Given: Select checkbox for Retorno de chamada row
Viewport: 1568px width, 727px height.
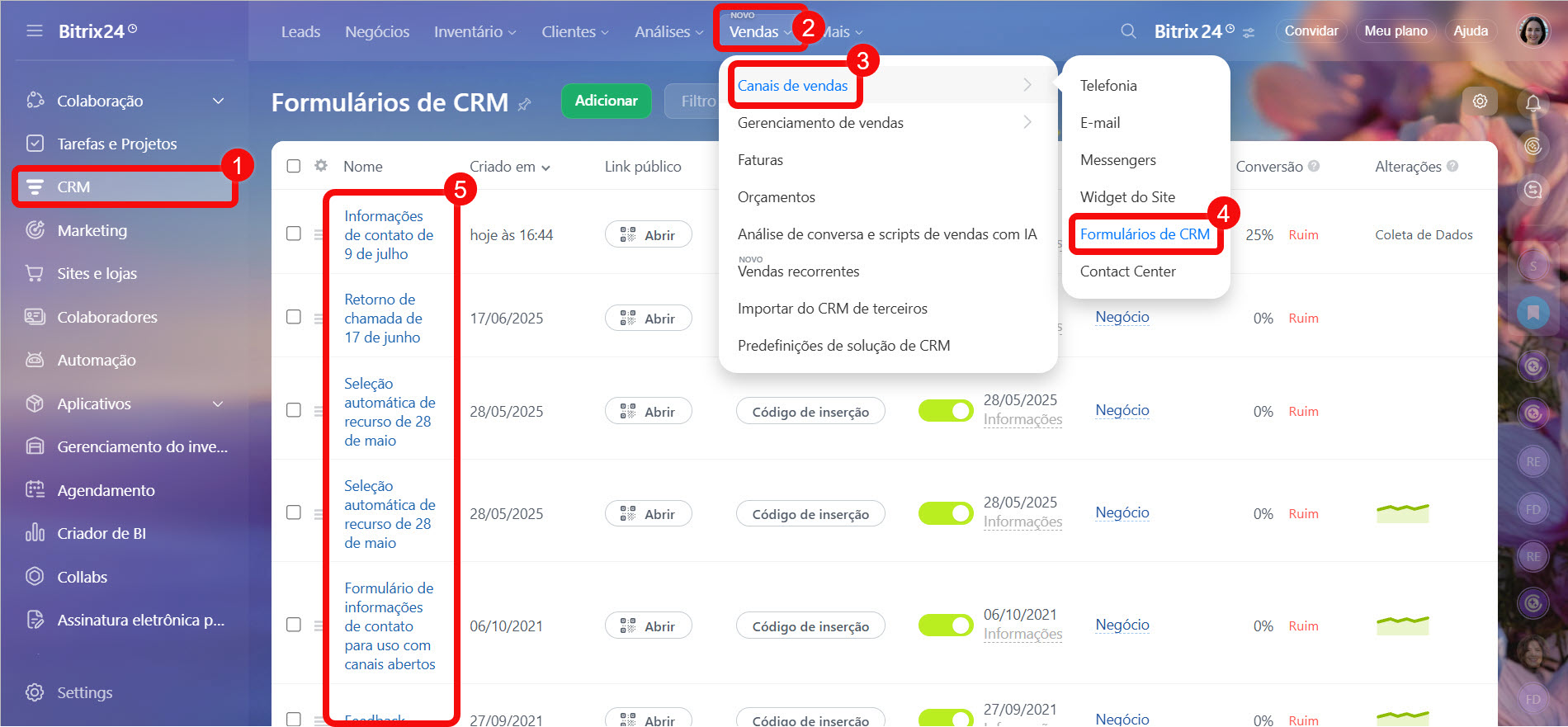Looking at the screenshot, I should [293, 318].
